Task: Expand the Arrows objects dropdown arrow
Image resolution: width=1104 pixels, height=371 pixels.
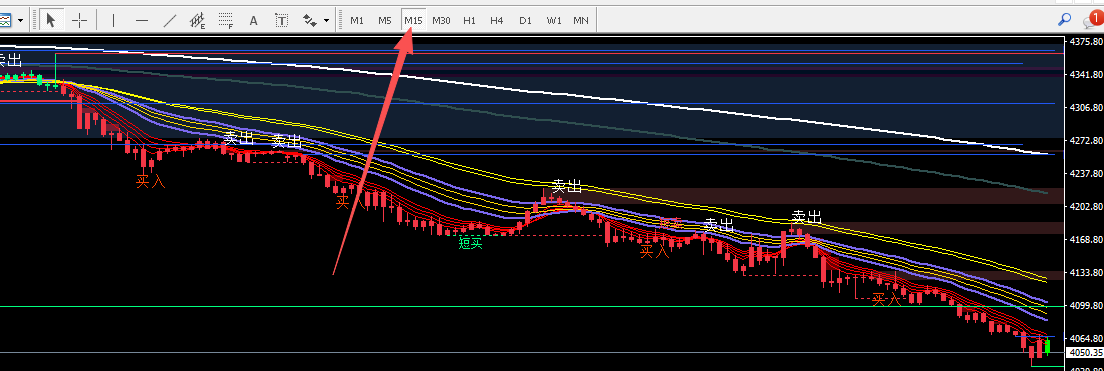Action: 327,21
